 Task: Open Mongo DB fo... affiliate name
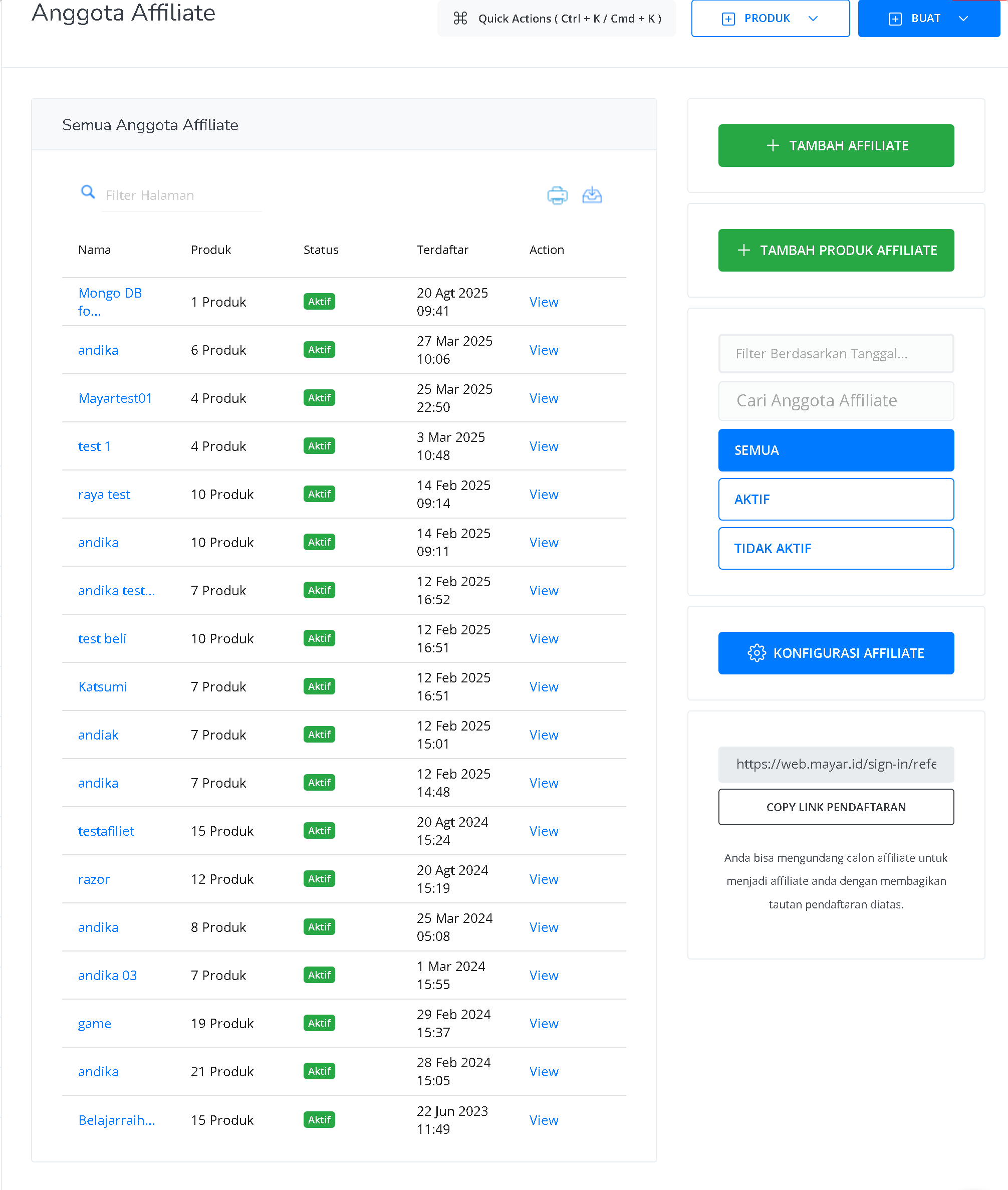[110, 302]
